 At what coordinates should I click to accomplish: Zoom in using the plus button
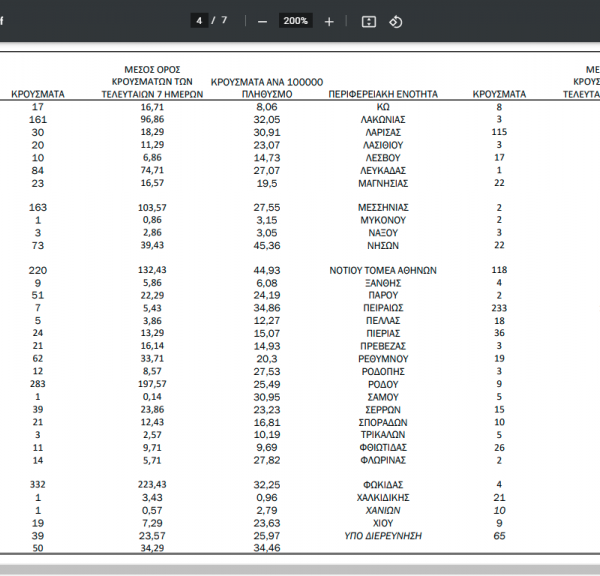(329, 22)
